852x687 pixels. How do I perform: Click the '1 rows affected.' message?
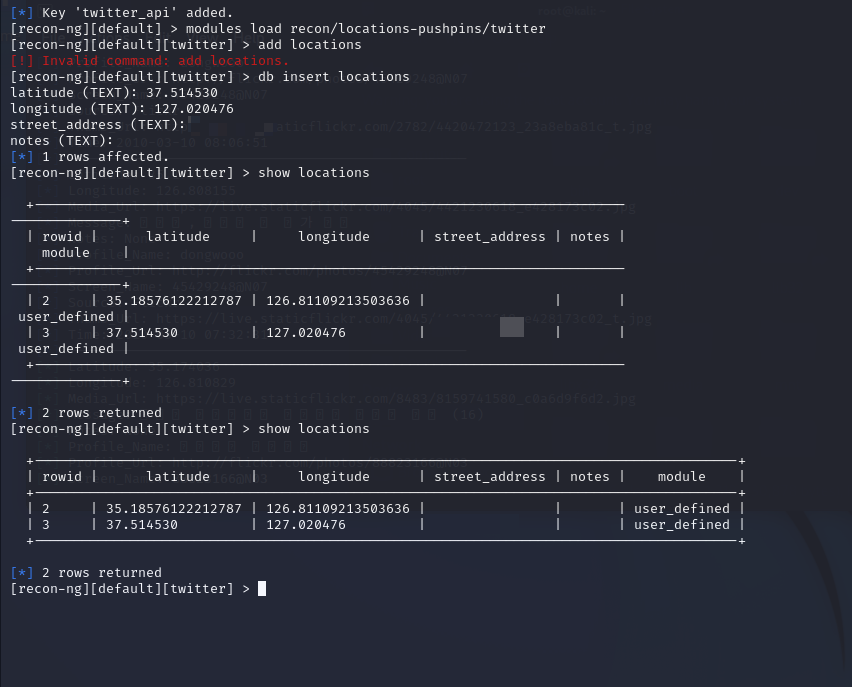(x=105, y=157)
